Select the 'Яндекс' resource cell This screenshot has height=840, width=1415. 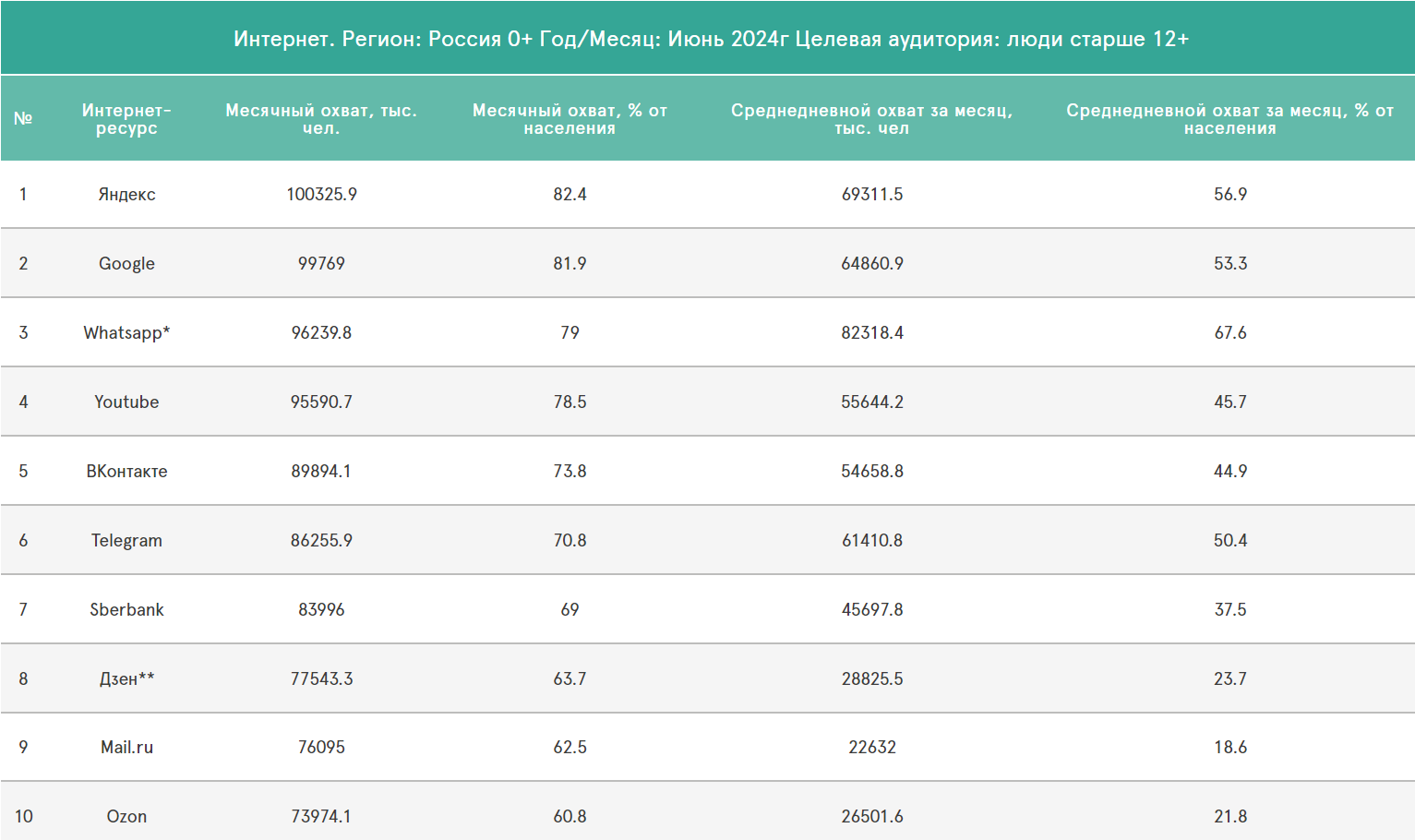tap(126, 194)
